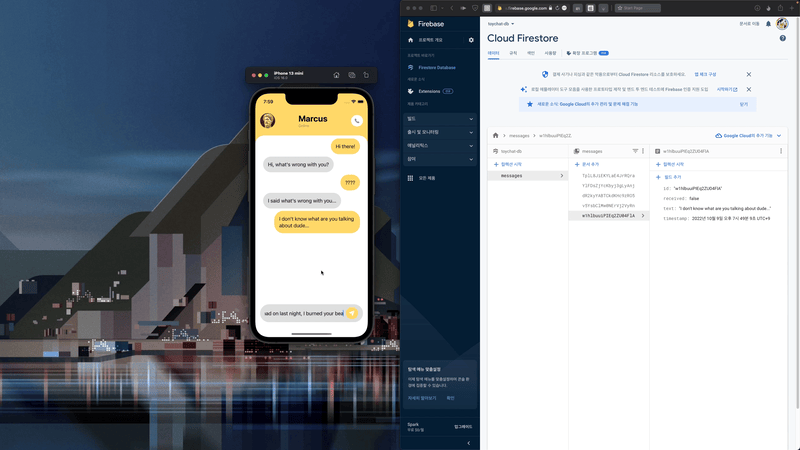
Task: Tap the 'I don't know what are you talking' bubble
Action: tap(317, 222)
